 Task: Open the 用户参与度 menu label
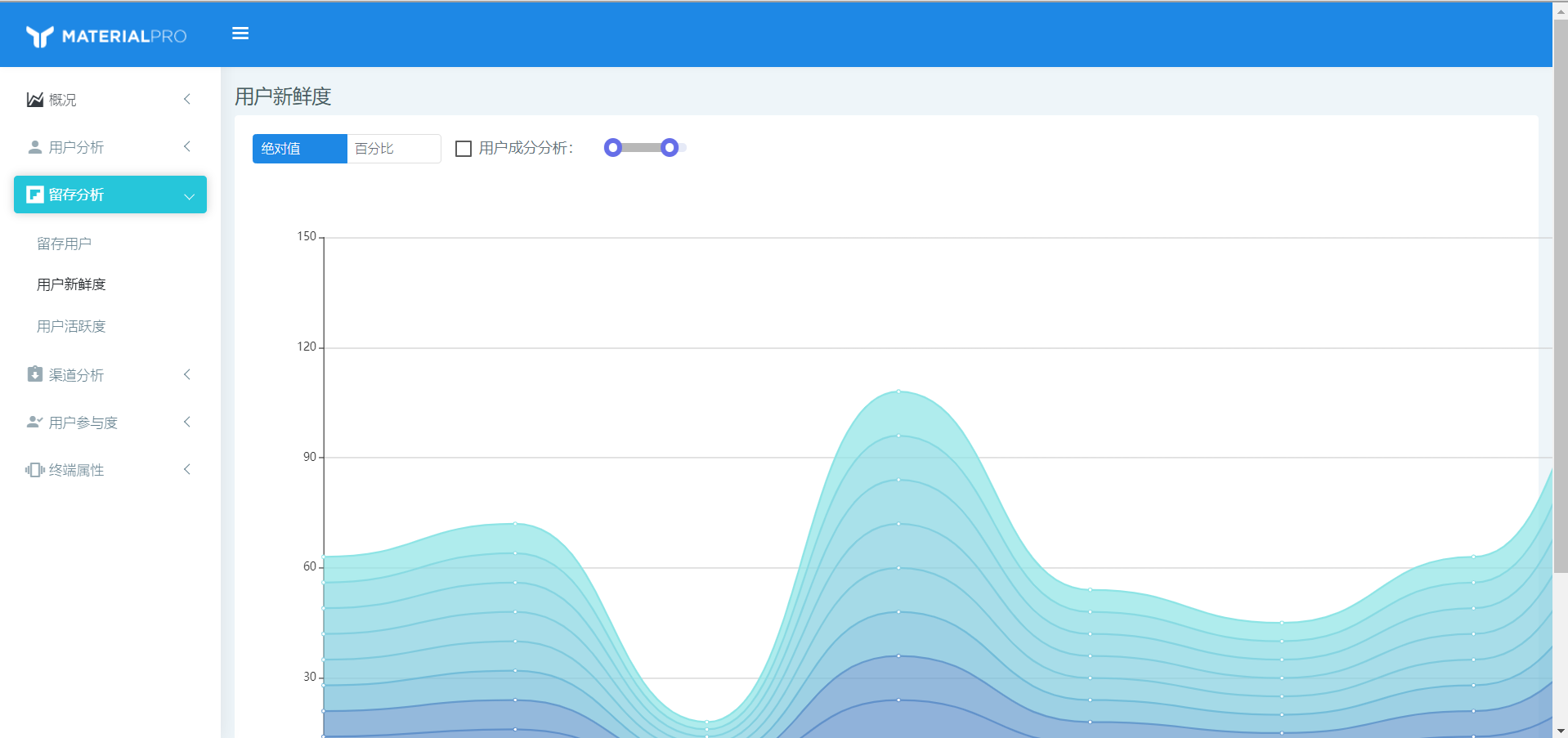pos(83,423)
